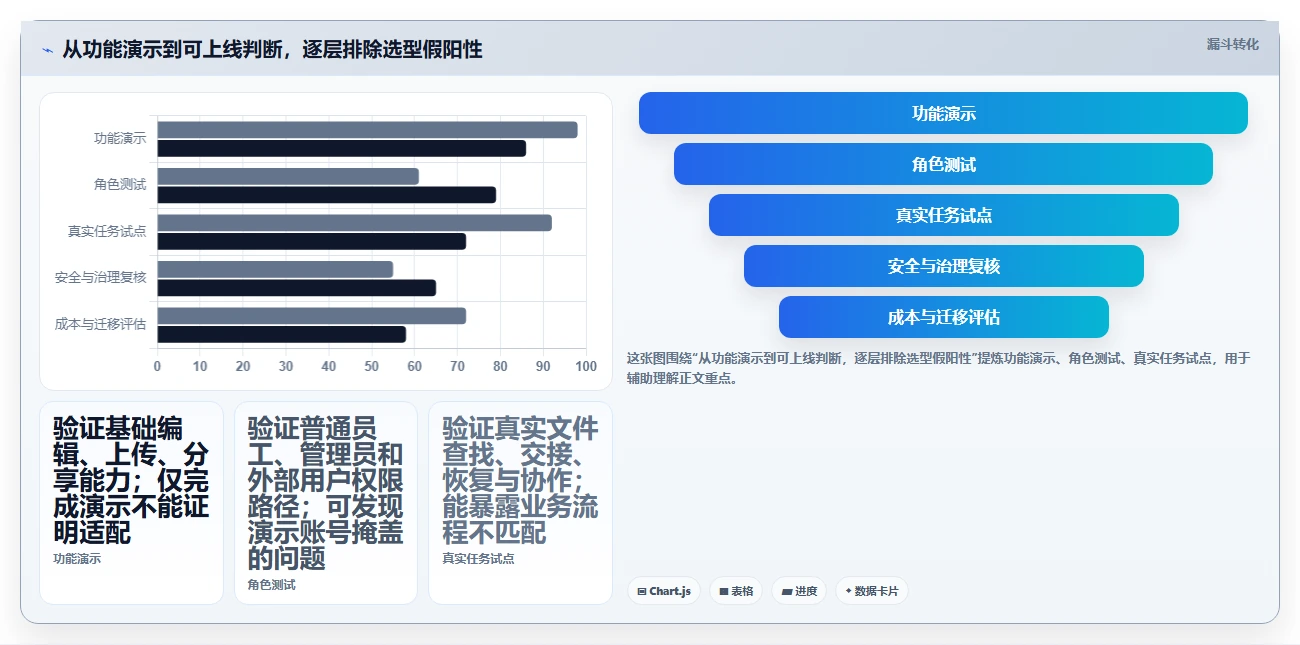
Task: Open the card starting 验证普通员工
Action: pos(326,503)
